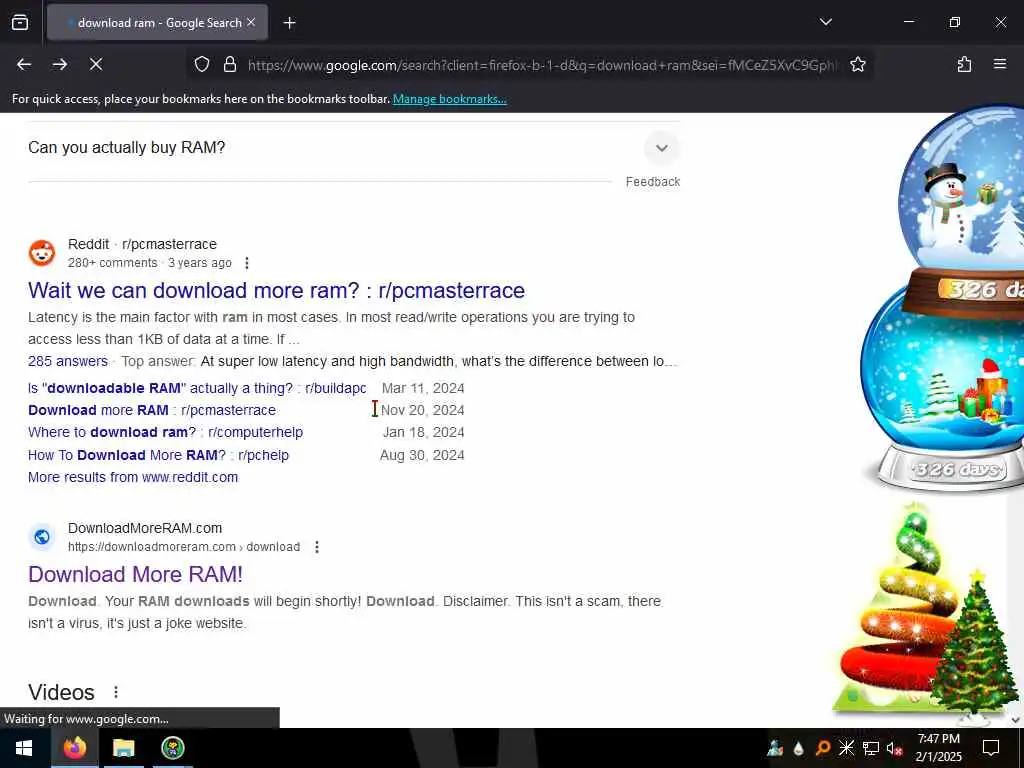Click the Feedback link
The image size is (1024, 768).
[x=652, y=182]
